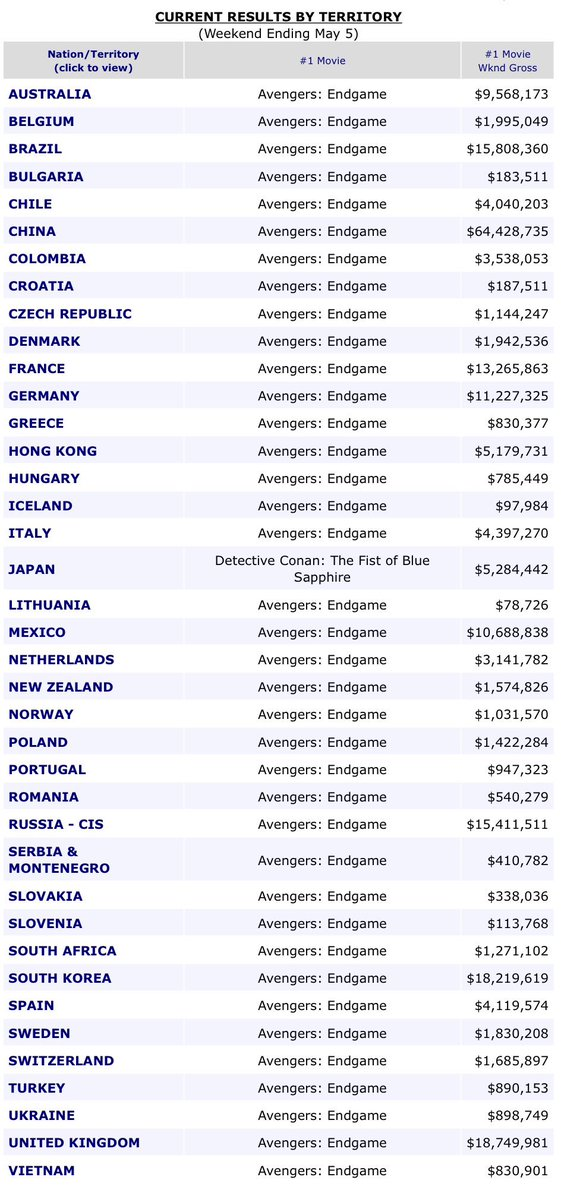Viewport: 561px width, 1199px height.
Task: Click the NEW ZEALAND link
Action: click(60, 687)
